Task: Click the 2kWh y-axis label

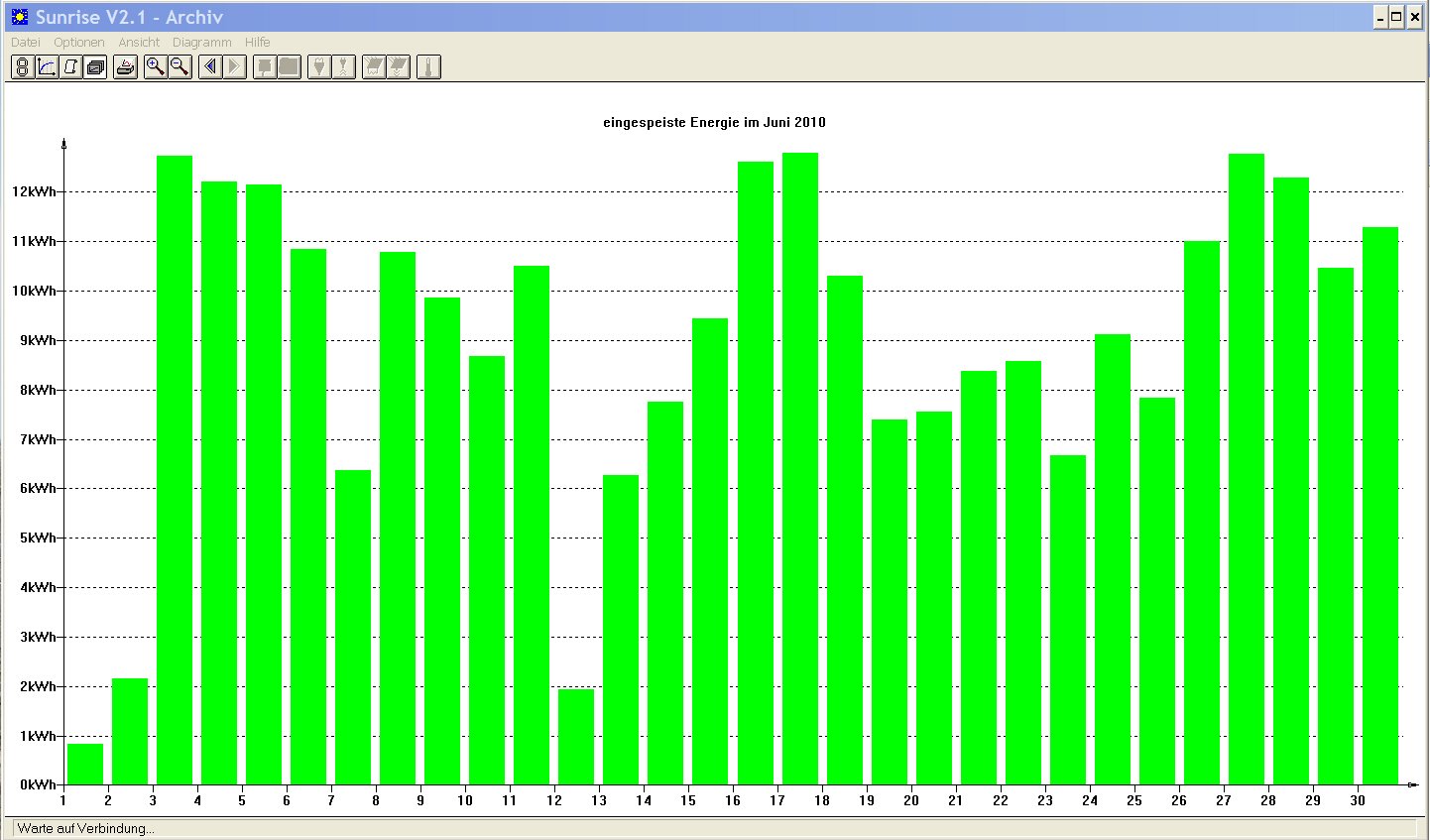Action: (x=38, y=686)
